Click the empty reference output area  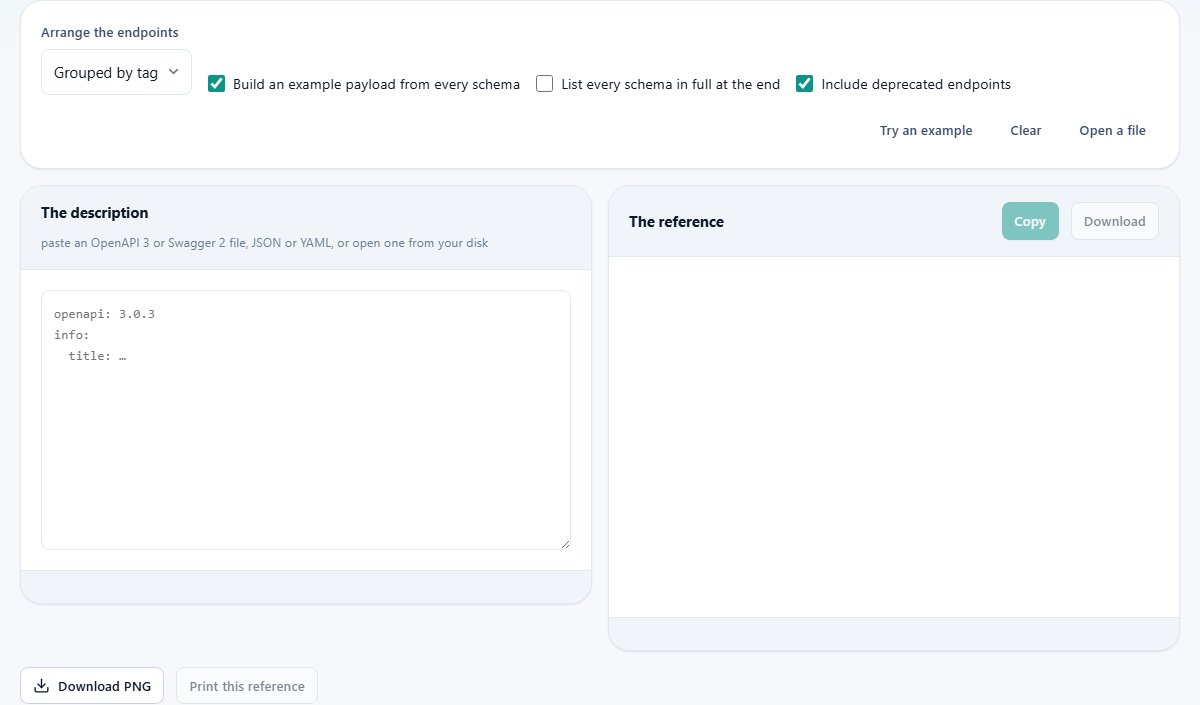[894, 437]
